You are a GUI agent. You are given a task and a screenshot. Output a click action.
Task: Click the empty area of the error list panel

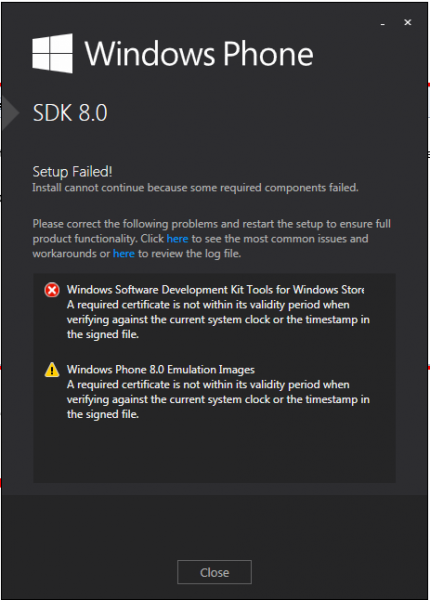[214, 453]
